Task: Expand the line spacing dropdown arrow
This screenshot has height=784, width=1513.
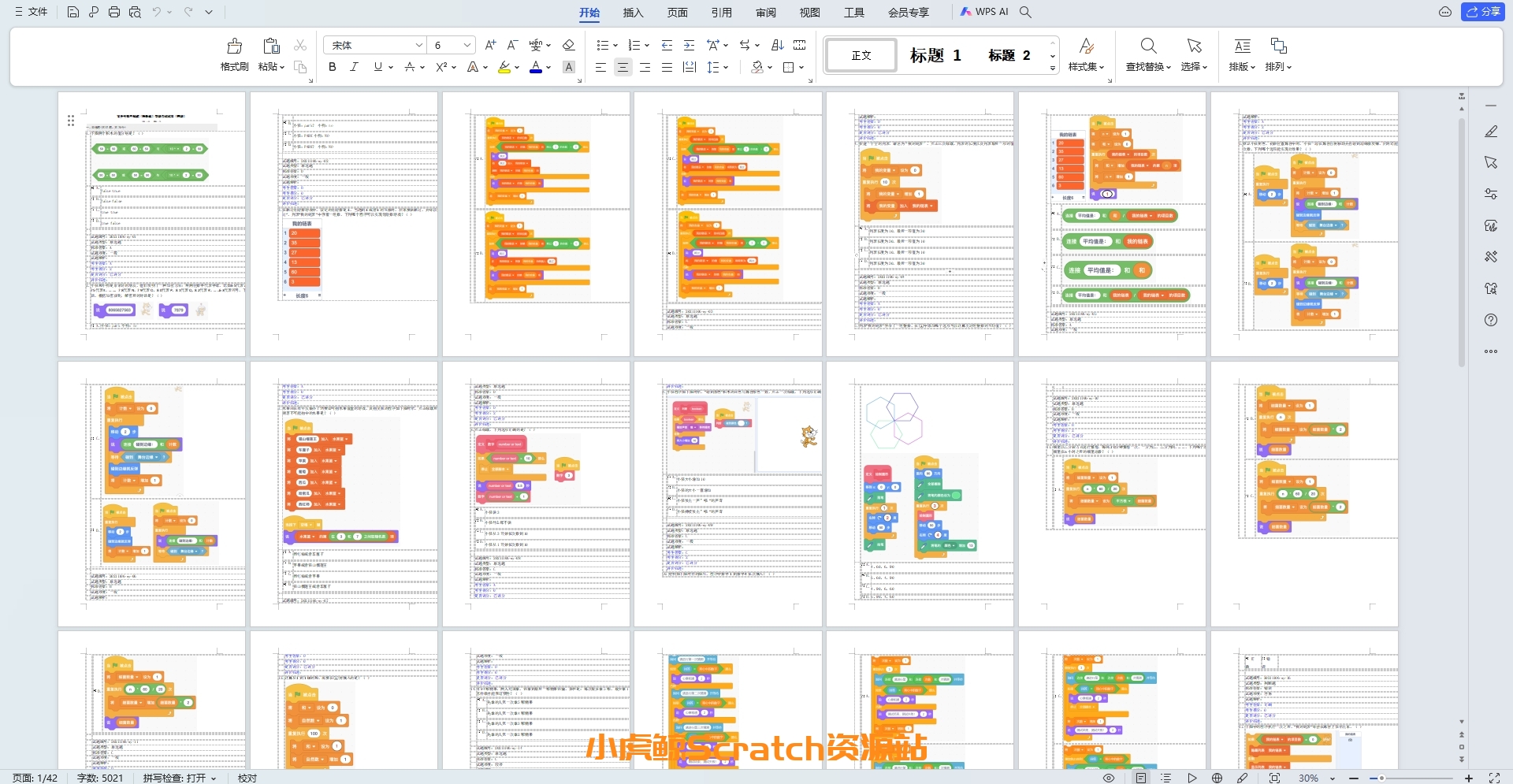Action: pyautogui.click(x=725, y=67)
